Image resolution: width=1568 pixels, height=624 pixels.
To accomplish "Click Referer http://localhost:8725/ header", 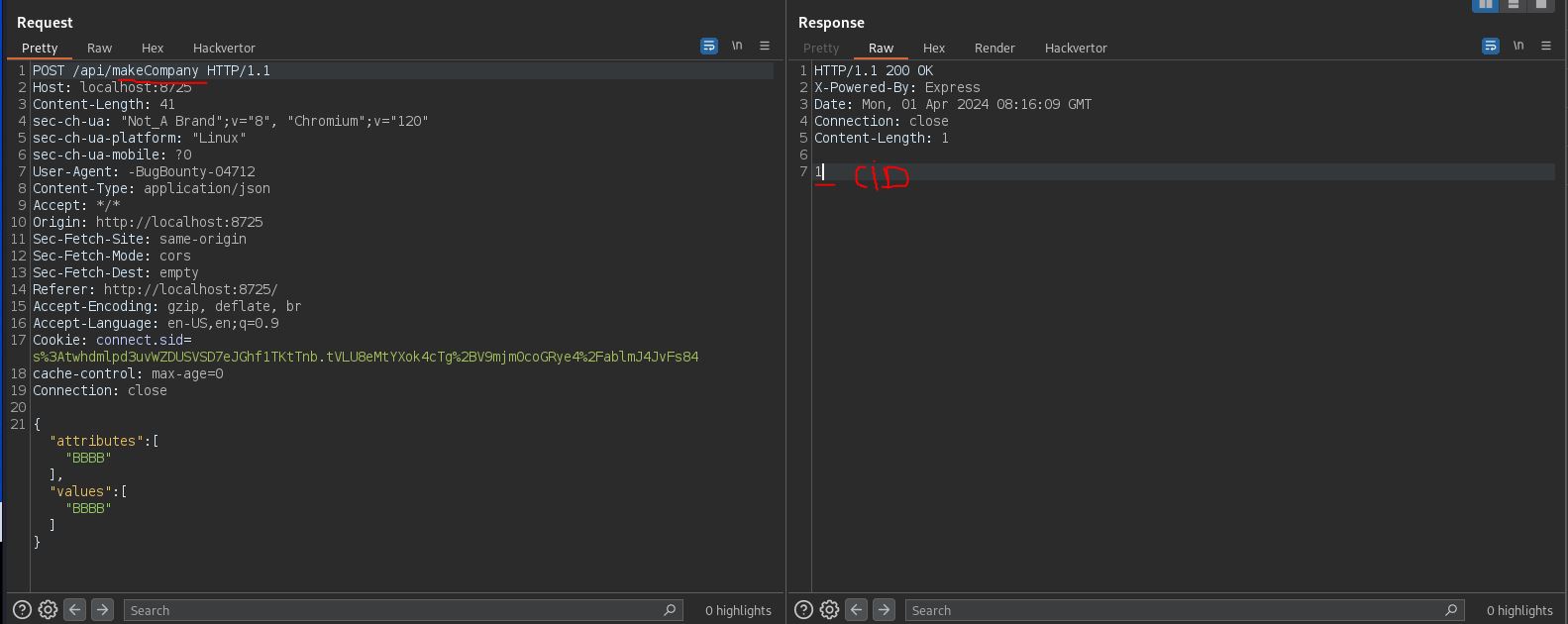I will [156, 289].
